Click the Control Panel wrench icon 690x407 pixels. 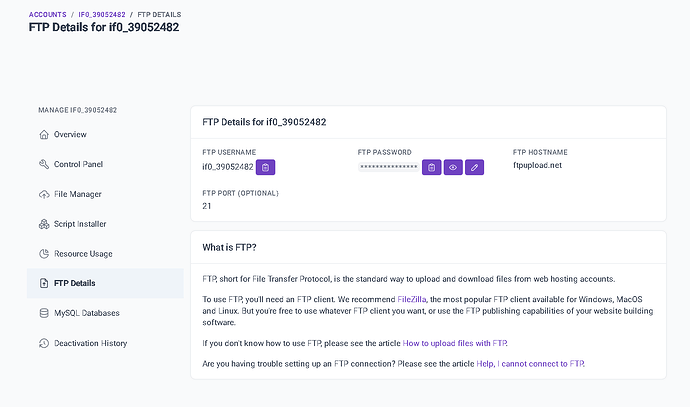(x=44, y=165)
